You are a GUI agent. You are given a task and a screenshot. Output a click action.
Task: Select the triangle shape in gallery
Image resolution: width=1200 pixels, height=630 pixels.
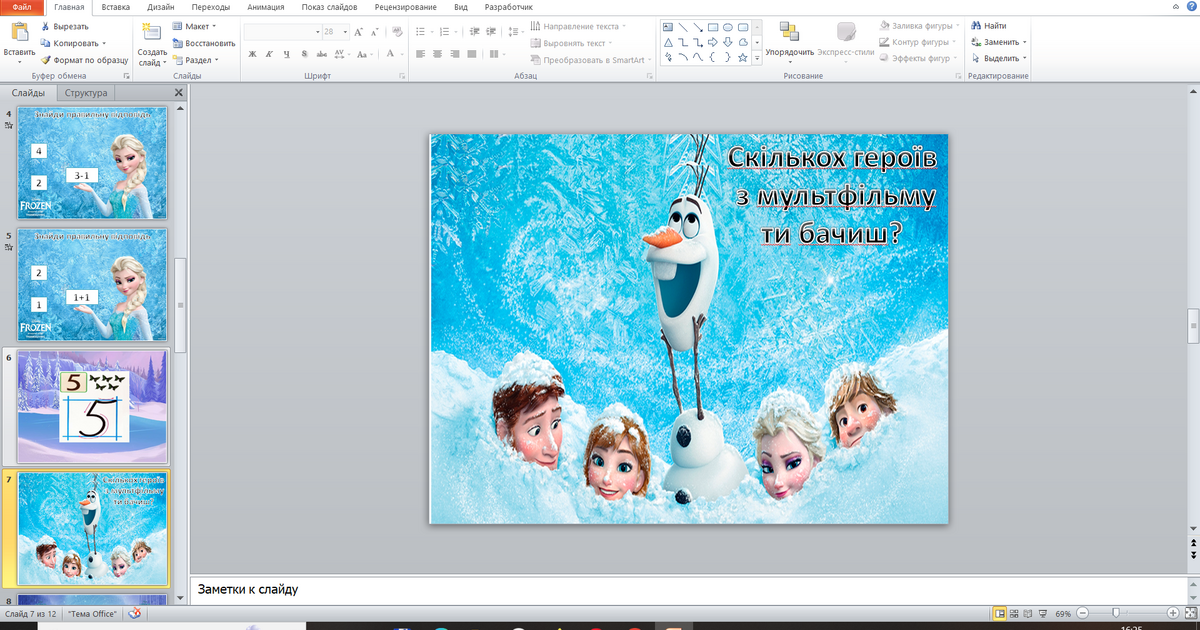coord(668,43)
